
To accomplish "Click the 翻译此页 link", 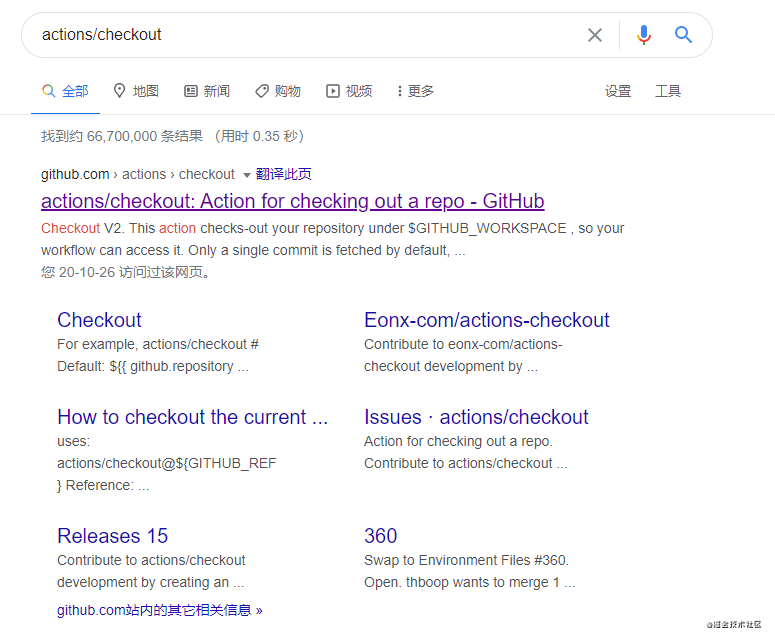I will pyautogui.click(x=283, y=174).
